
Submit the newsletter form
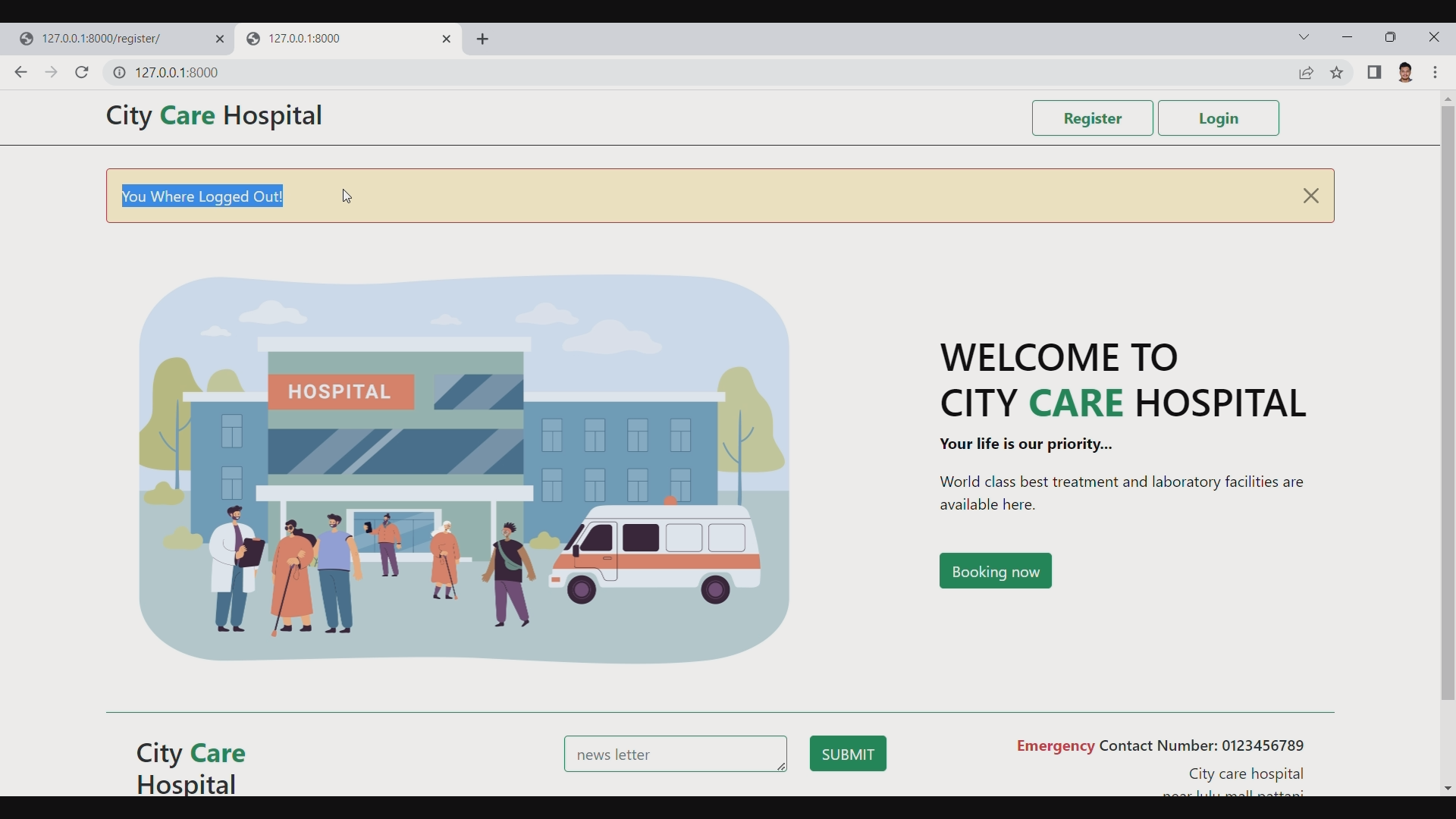pos(847,754)
